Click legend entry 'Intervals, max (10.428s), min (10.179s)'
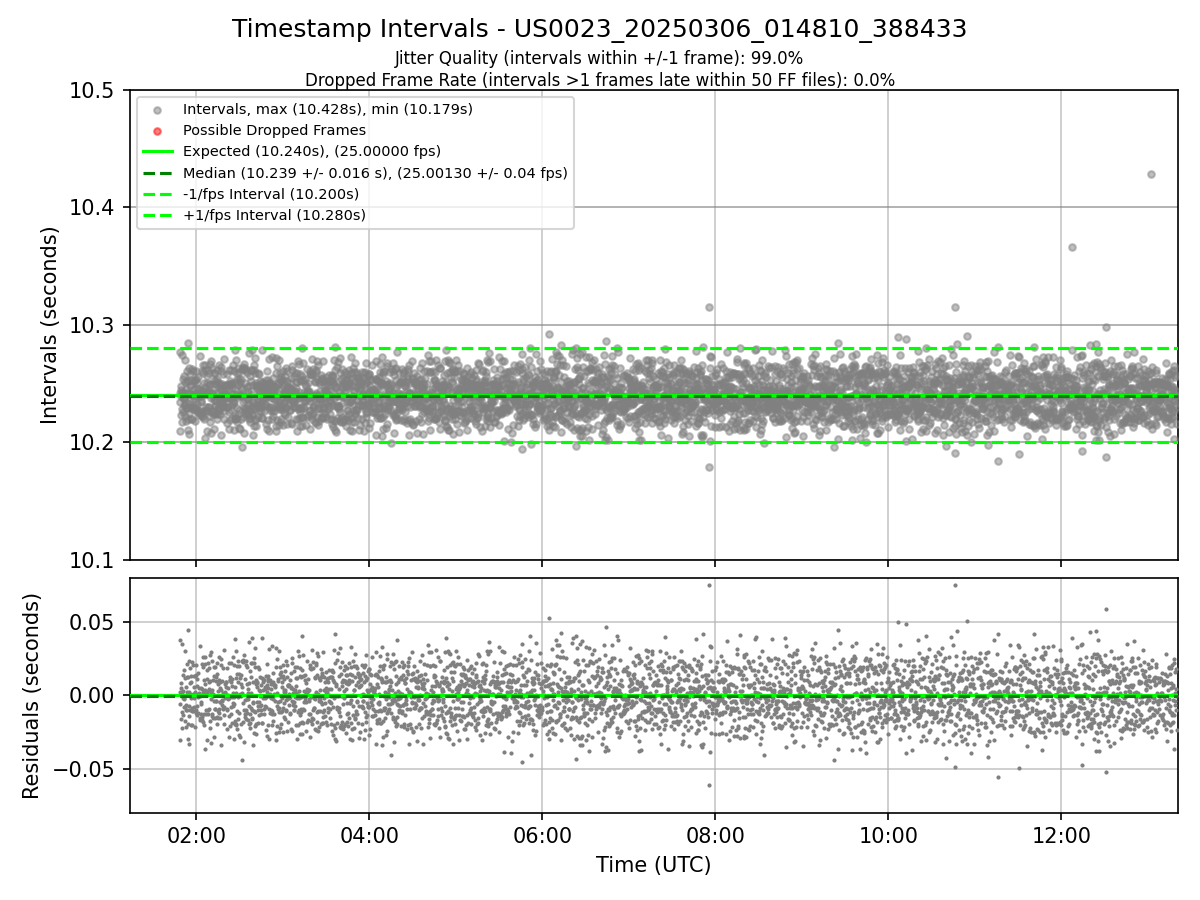This screenshot has height=900, width=1200. (x=327, y=108)
